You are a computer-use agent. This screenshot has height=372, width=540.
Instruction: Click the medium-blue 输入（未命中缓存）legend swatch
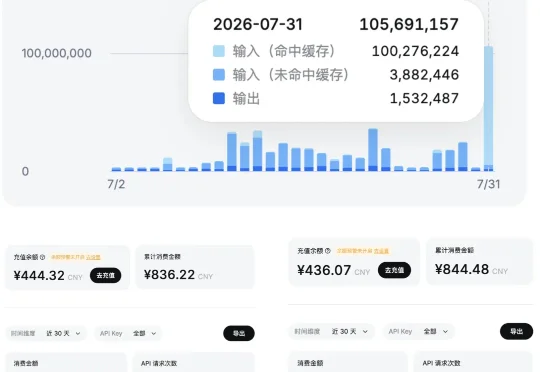click(x=219, y=75)
